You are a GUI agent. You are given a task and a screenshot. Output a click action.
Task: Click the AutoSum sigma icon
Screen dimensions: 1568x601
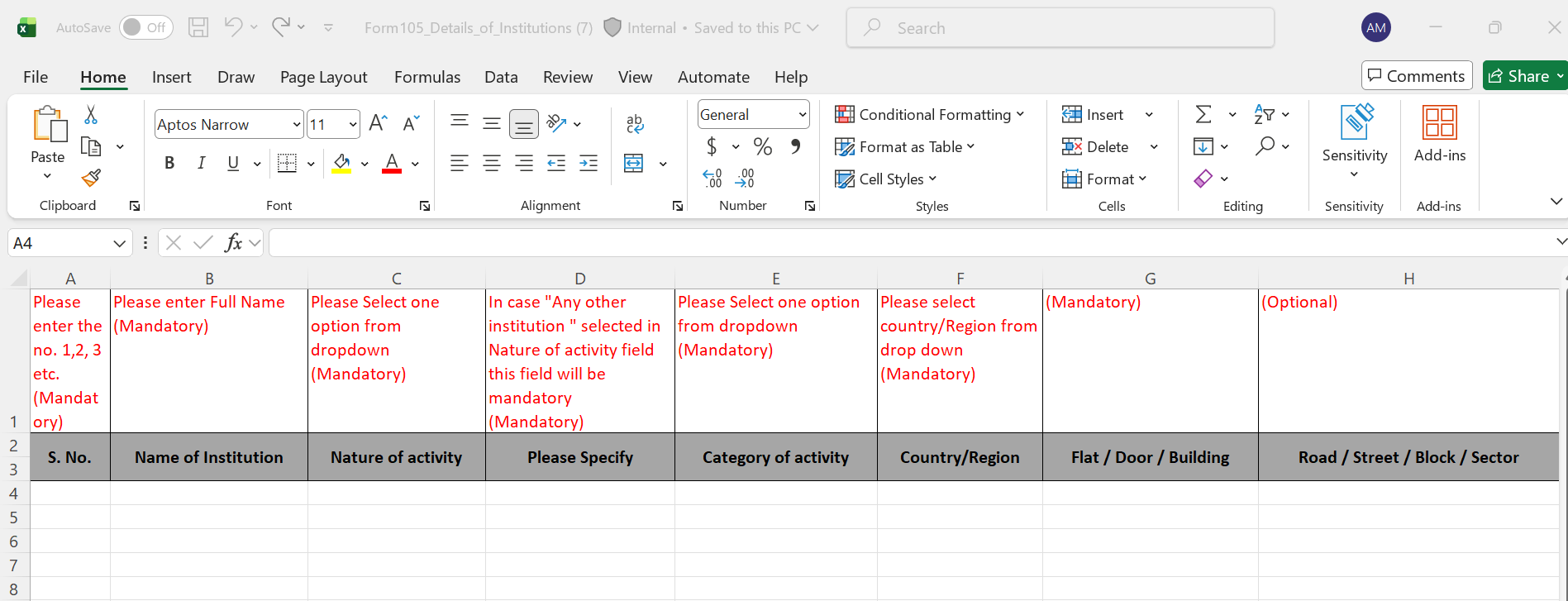(x=1203, y=114)
